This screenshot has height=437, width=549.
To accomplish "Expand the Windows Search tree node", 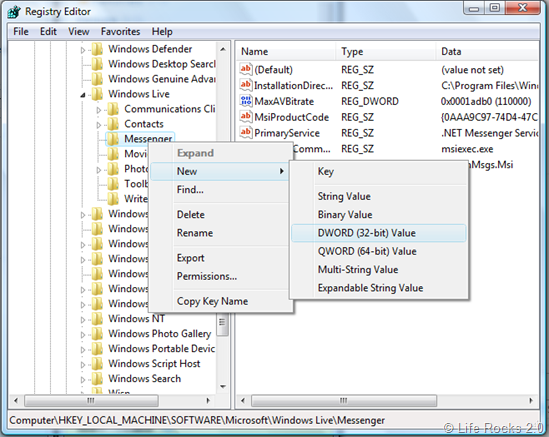I will click(83, 380).
